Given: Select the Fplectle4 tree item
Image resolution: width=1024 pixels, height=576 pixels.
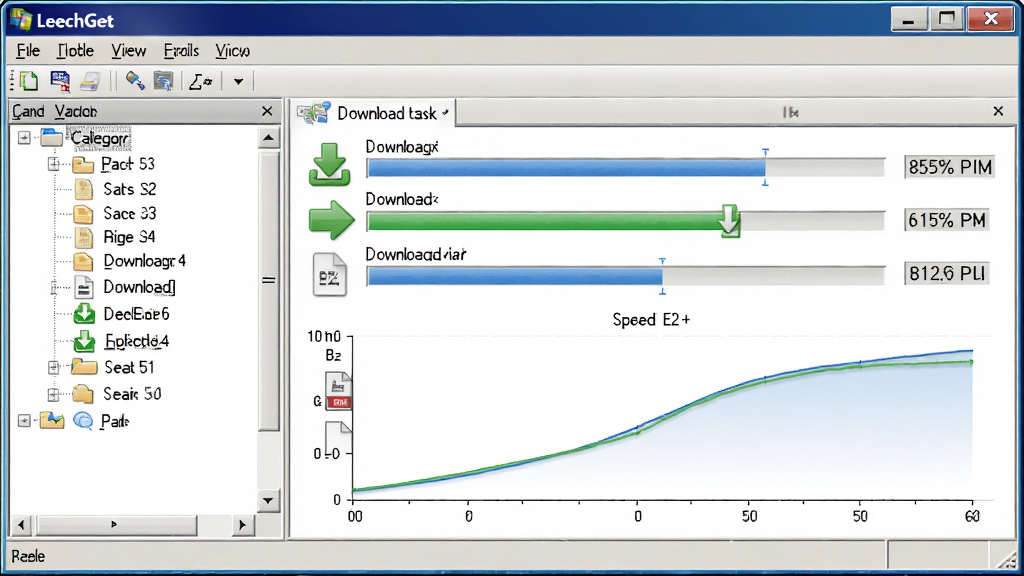Looking at the screenshot, I should click(x=136, y=341).
